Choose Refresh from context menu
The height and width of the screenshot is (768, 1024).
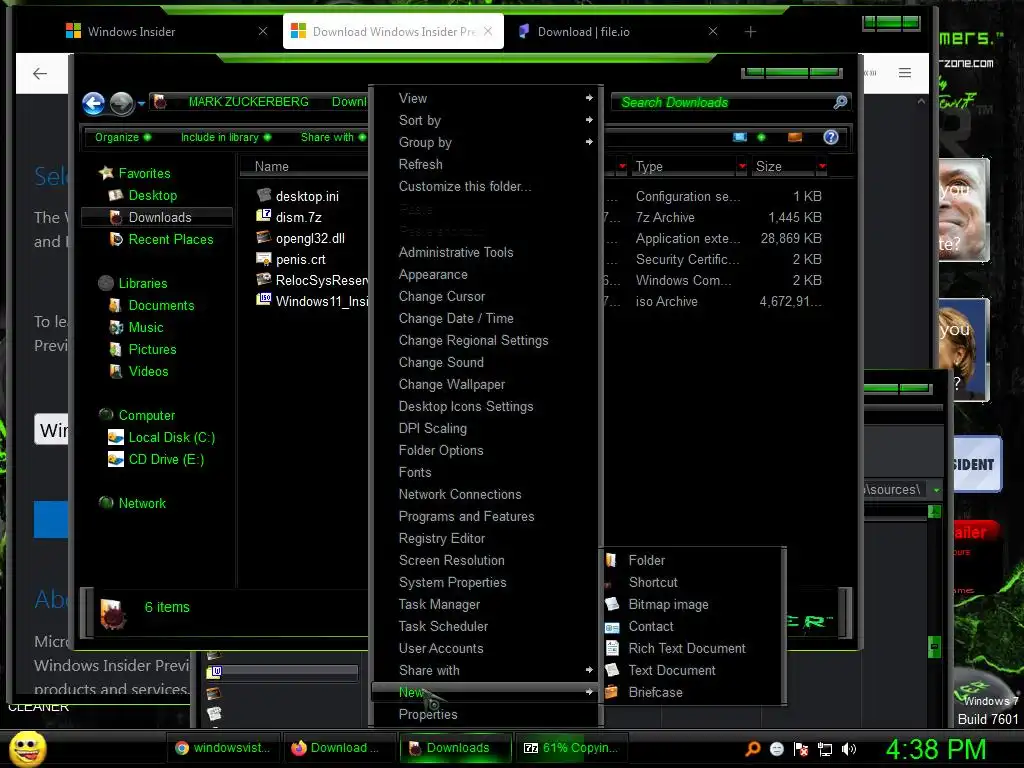[x=421, y=165]
